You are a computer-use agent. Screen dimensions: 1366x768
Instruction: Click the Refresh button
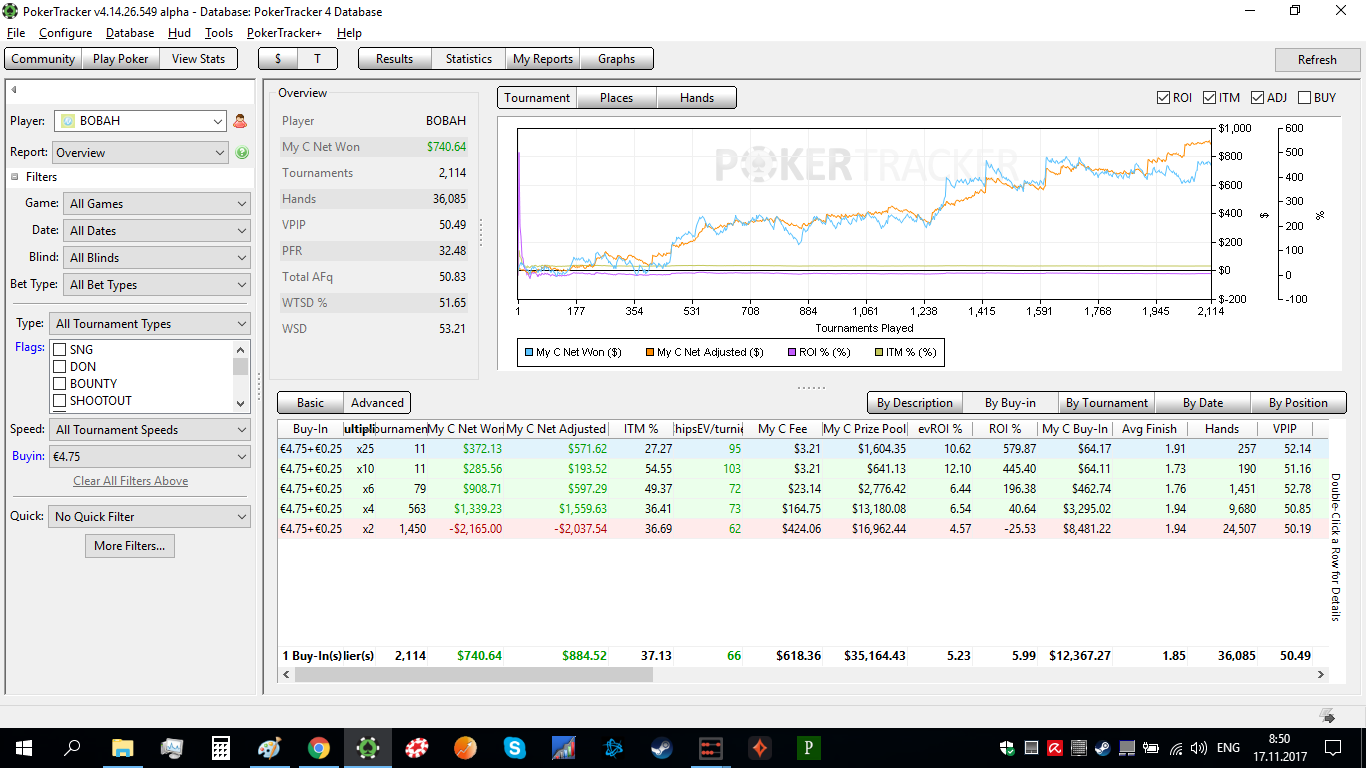[1317, 59]
